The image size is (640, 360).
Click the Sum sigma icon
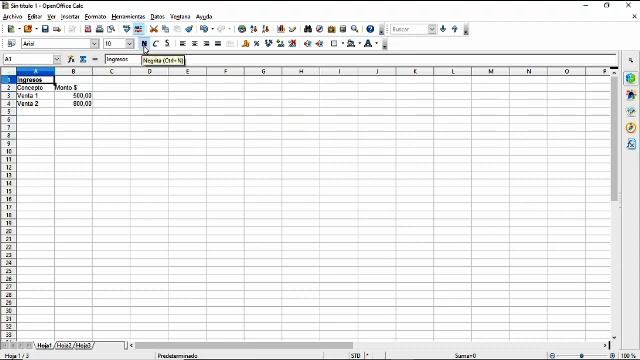tap(83, 59)
